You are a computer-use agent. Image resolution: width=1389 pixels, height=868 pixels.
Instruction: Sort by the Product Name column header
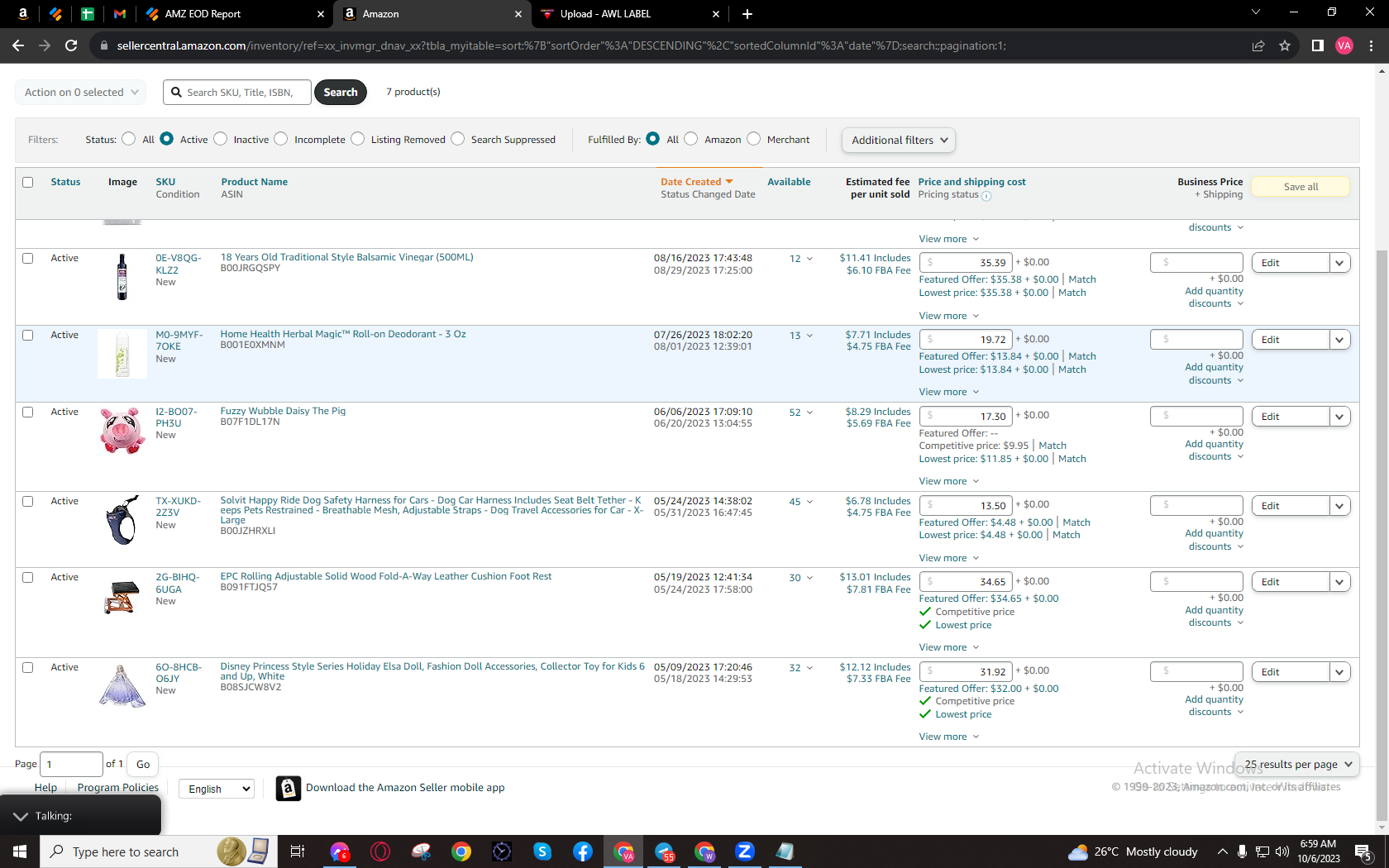255,182
